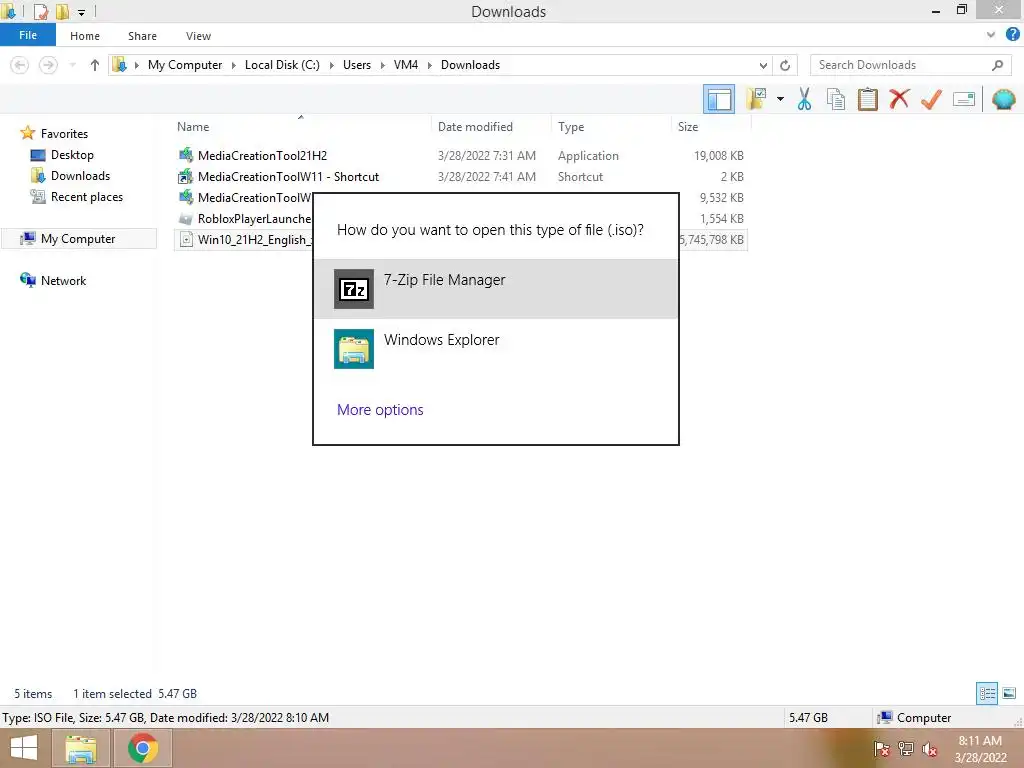Choose 7-Zip File Manager to open iso
The height and width of the screenshot is (768, 1024).
point(496,289)
